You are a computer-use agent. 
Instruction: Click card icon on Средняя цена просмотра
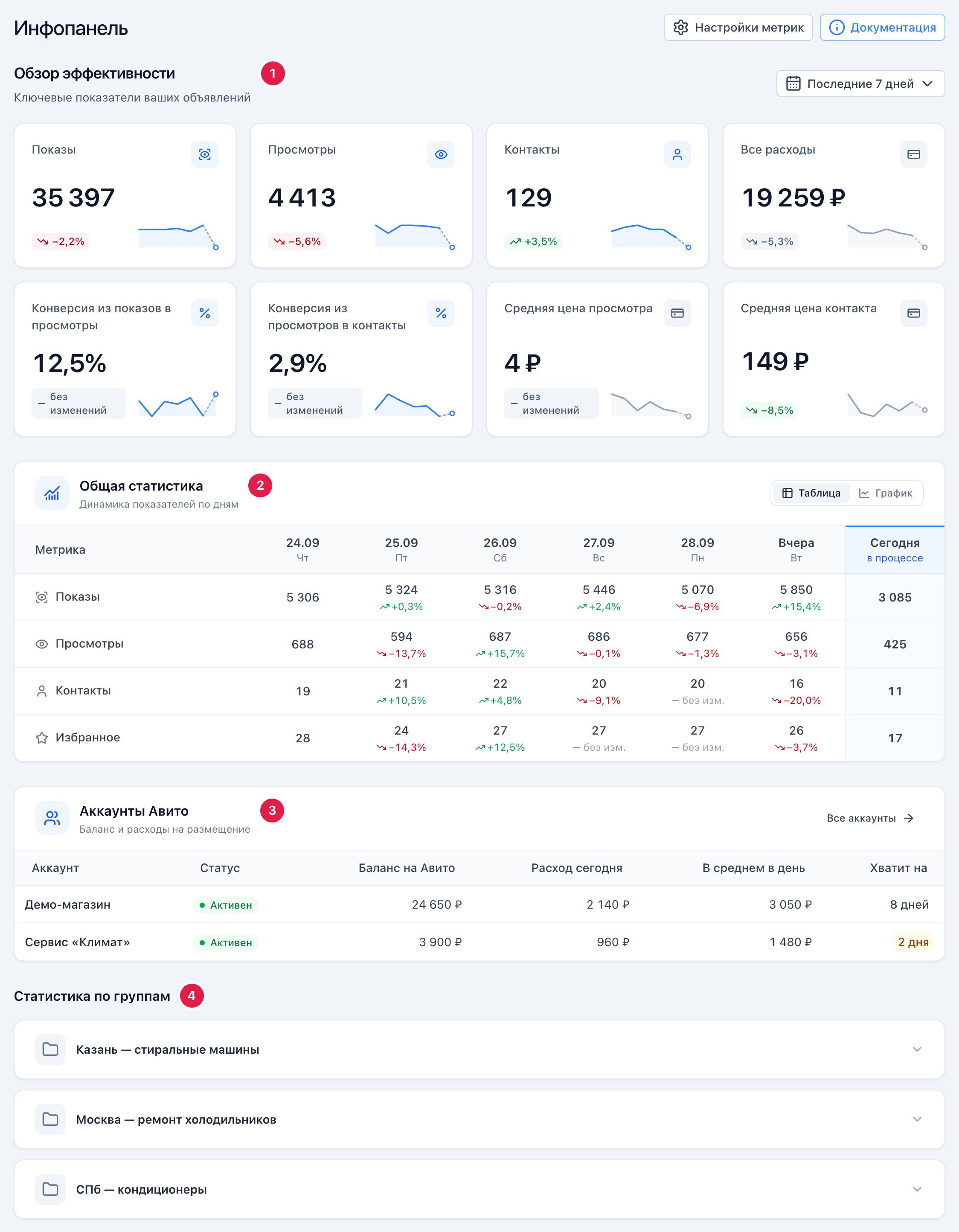click(677, 313)
